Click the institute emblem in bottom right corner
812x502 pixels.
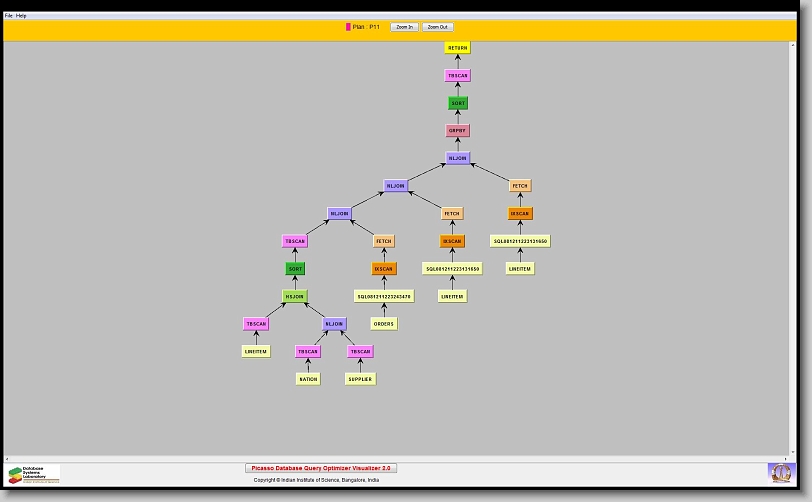point(779,472)
